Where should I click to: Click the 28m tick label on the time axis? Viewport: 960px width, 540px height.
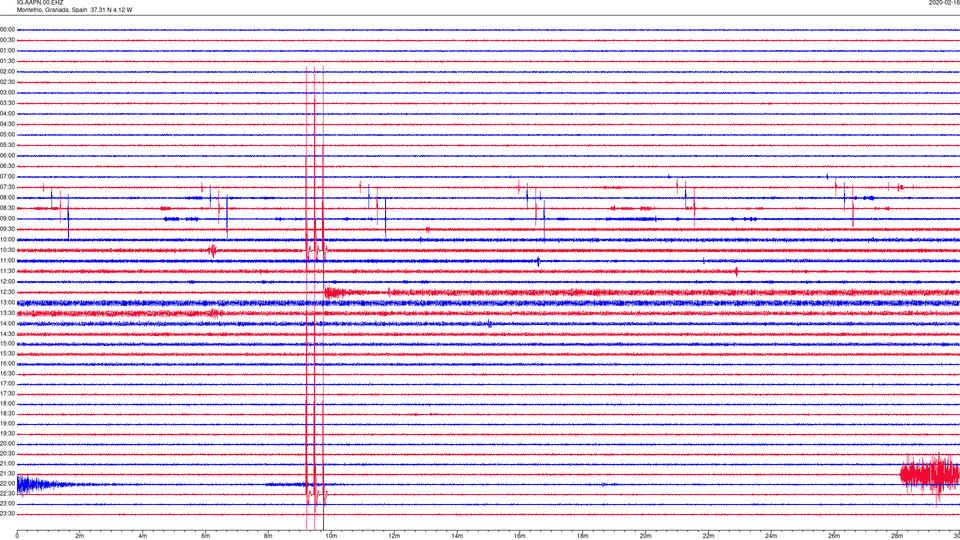(897, 536)
